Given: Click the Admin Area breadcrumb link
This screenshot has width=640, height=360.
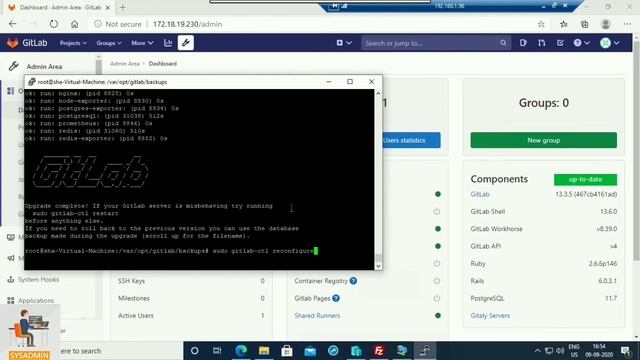Looking at the screenshot, I should tap(124, 64).
